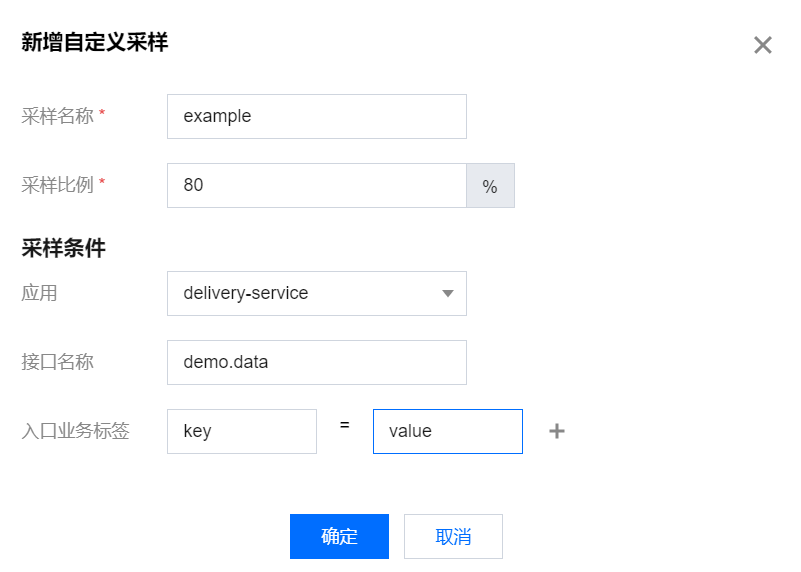Click the 应用 dropdown arrow triangle
Screen dimensions: 801x572
(x=447, y=294)
